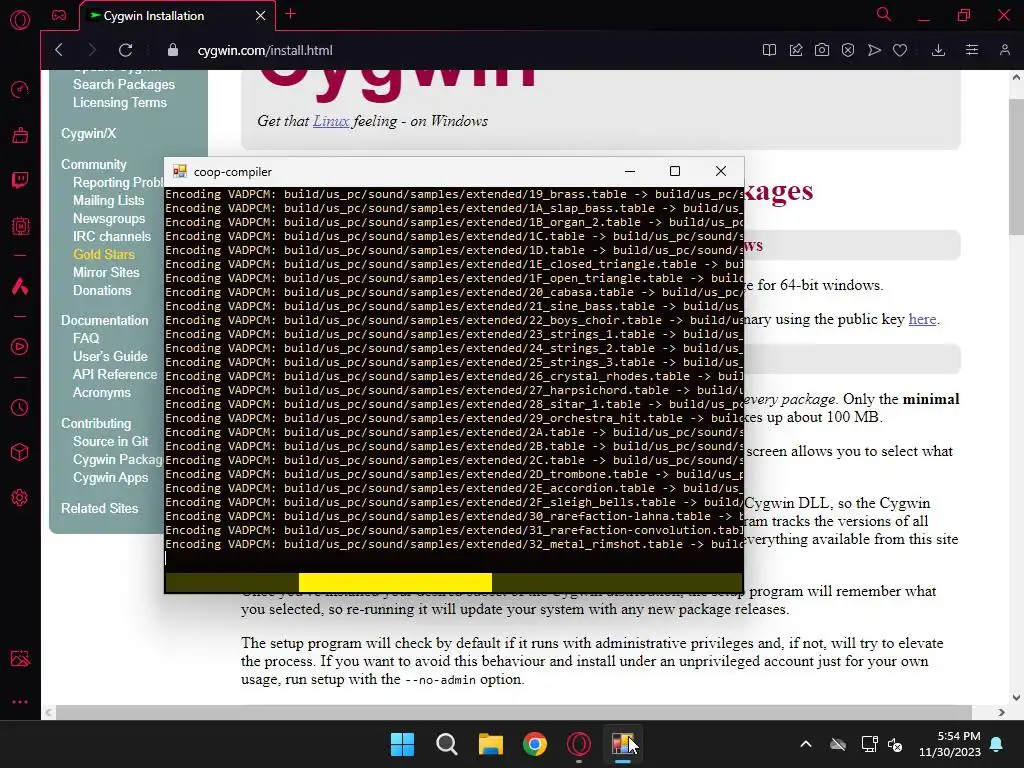This screenshot has width=1024, height=768.
Task: Take a snapshot with camera icon
Action: (822, 50)
